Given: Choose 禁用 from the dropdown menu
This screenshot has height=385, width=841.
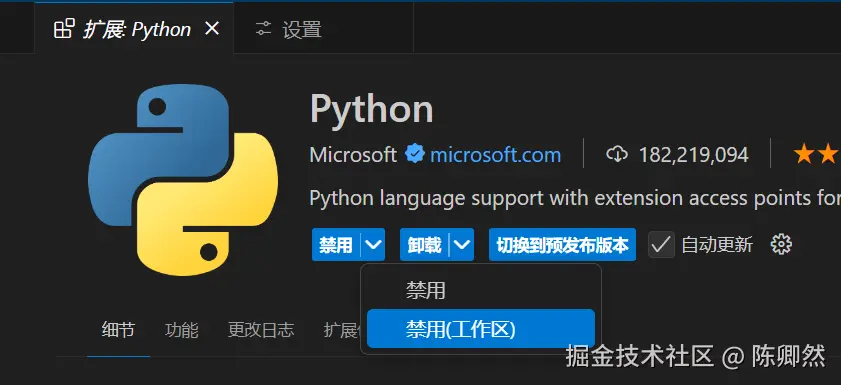Looking at the screenshot, I should [x=481, y=291].
